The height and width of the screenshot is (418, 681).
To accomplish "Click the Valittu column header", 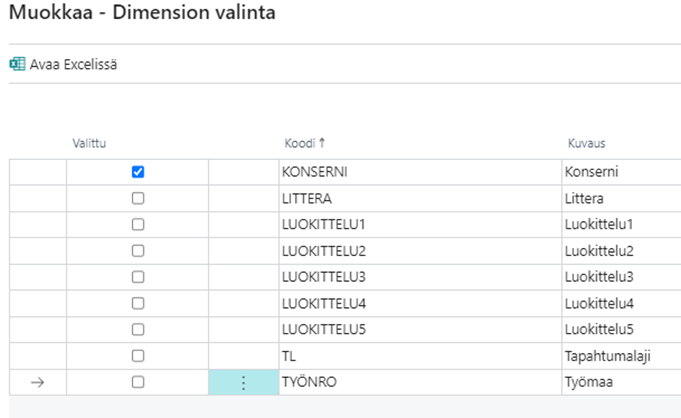I will tap(90, 144).
